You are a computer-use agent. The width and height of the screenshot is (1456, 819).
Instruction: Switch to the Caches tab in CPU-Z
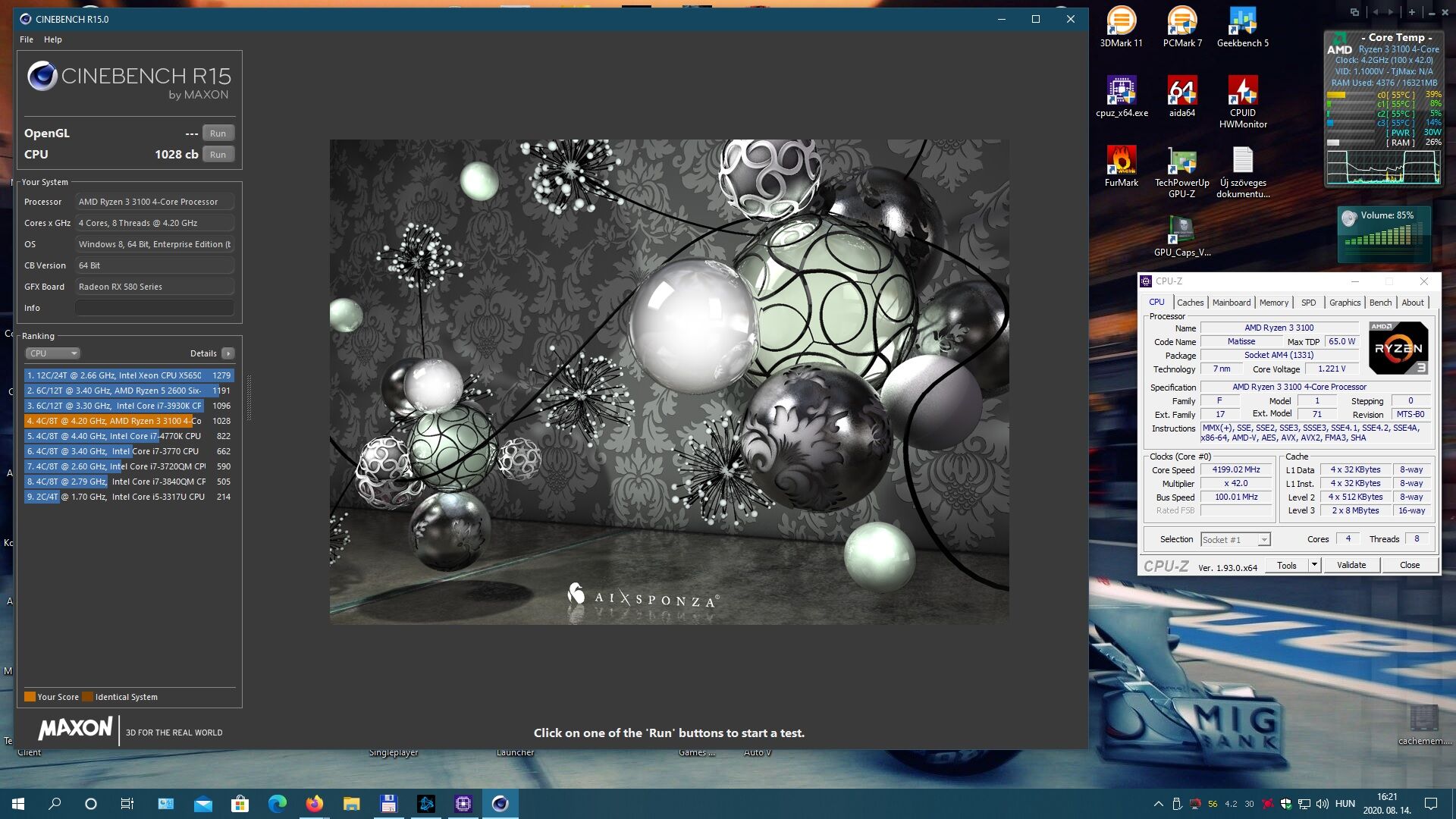[1190, 303]
